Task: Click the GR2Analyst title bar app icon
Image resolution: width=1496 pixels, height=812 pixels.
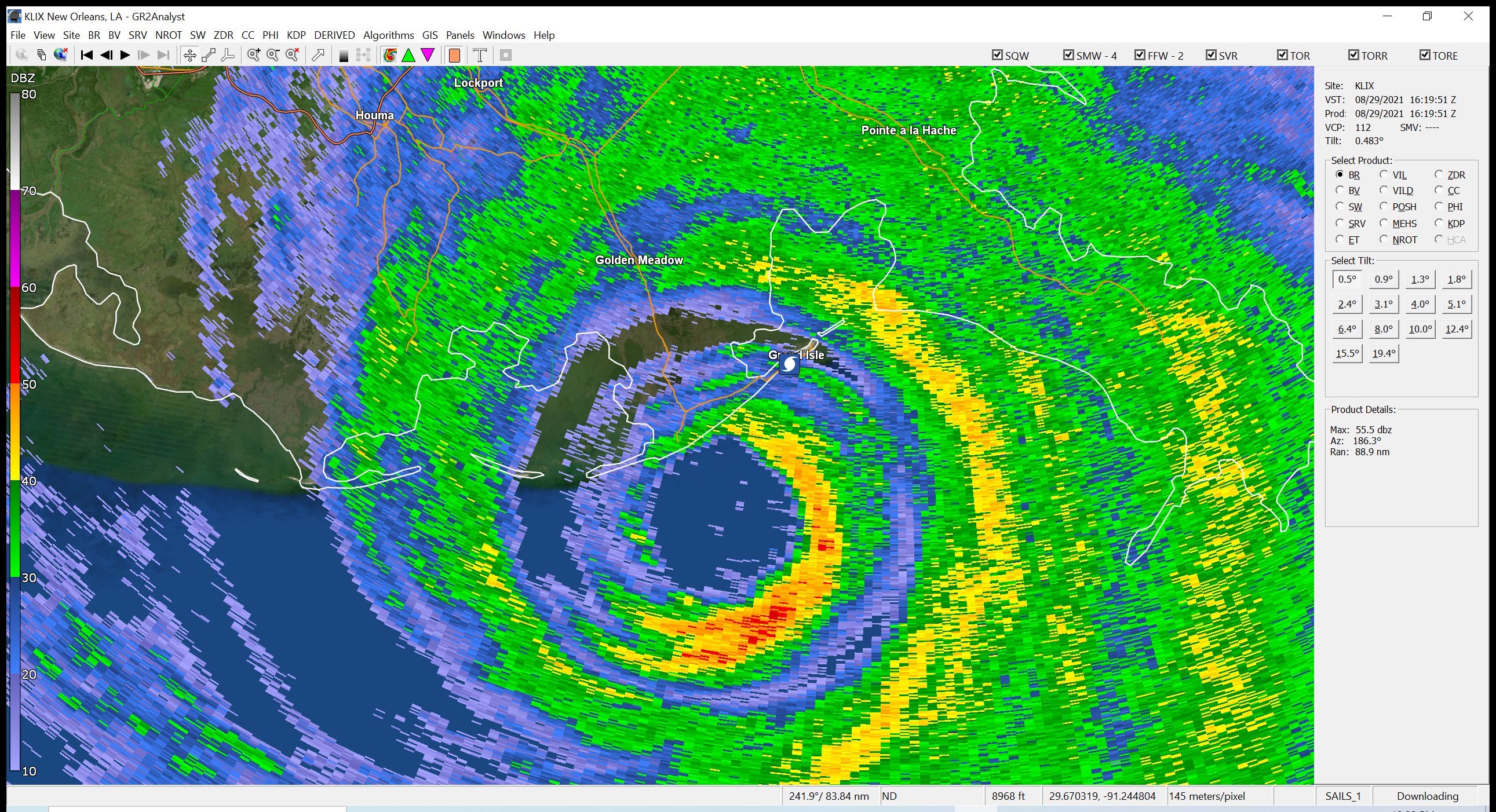Action: click(x=14, y=16)
